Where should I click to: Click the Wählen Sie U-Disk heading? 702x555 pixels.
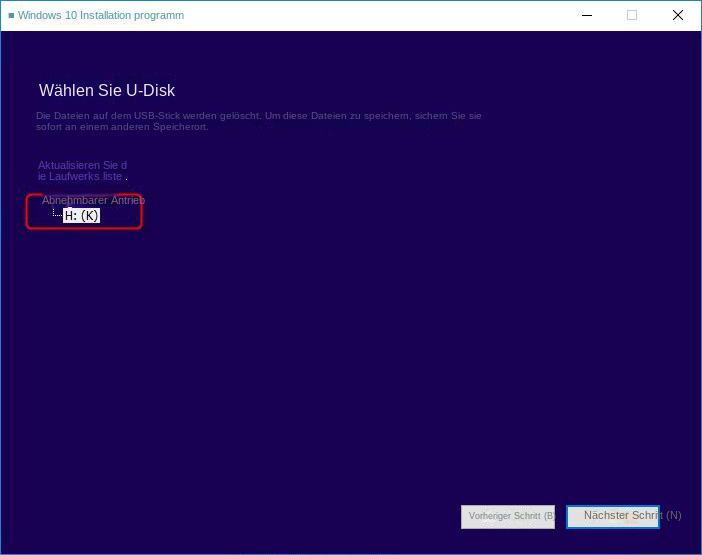[107, 90]
